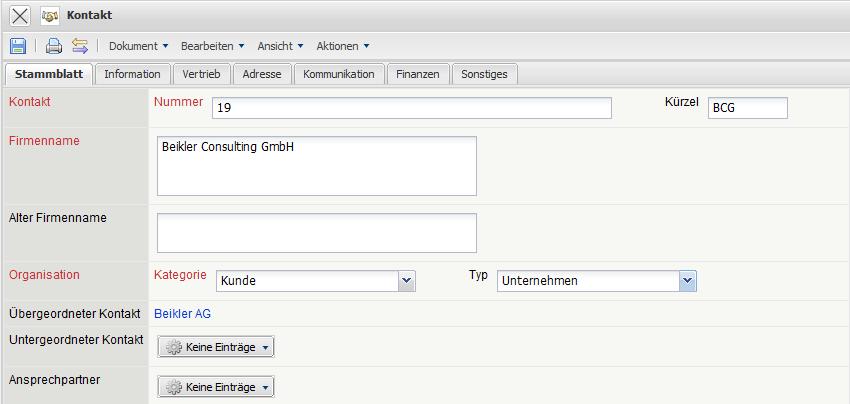
Task: Expand the Ansicht menu
Action: click(x=280, y=46)
